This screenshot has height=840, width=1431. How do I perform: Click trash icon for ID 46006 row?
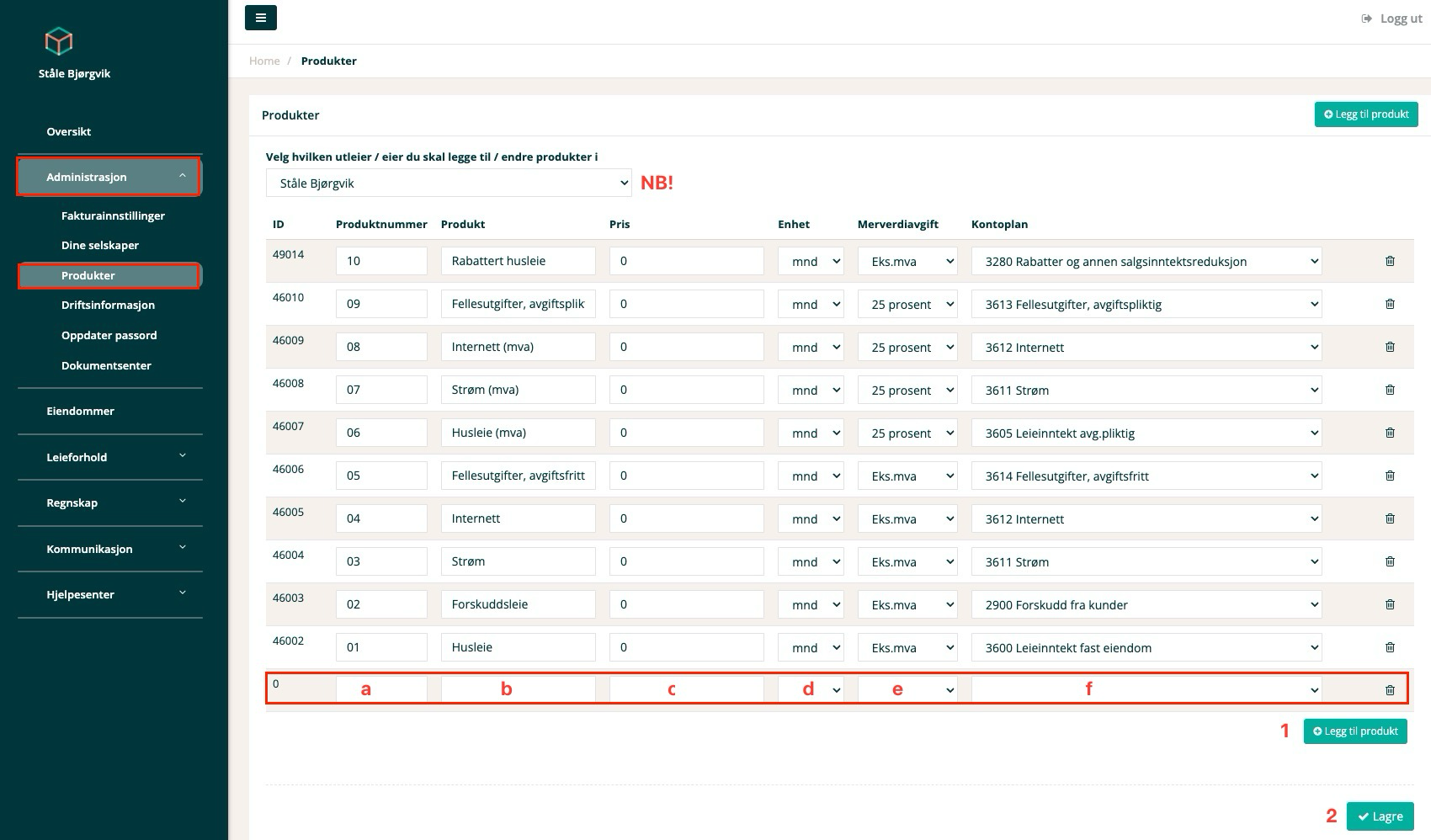[x=1390, y=476]
